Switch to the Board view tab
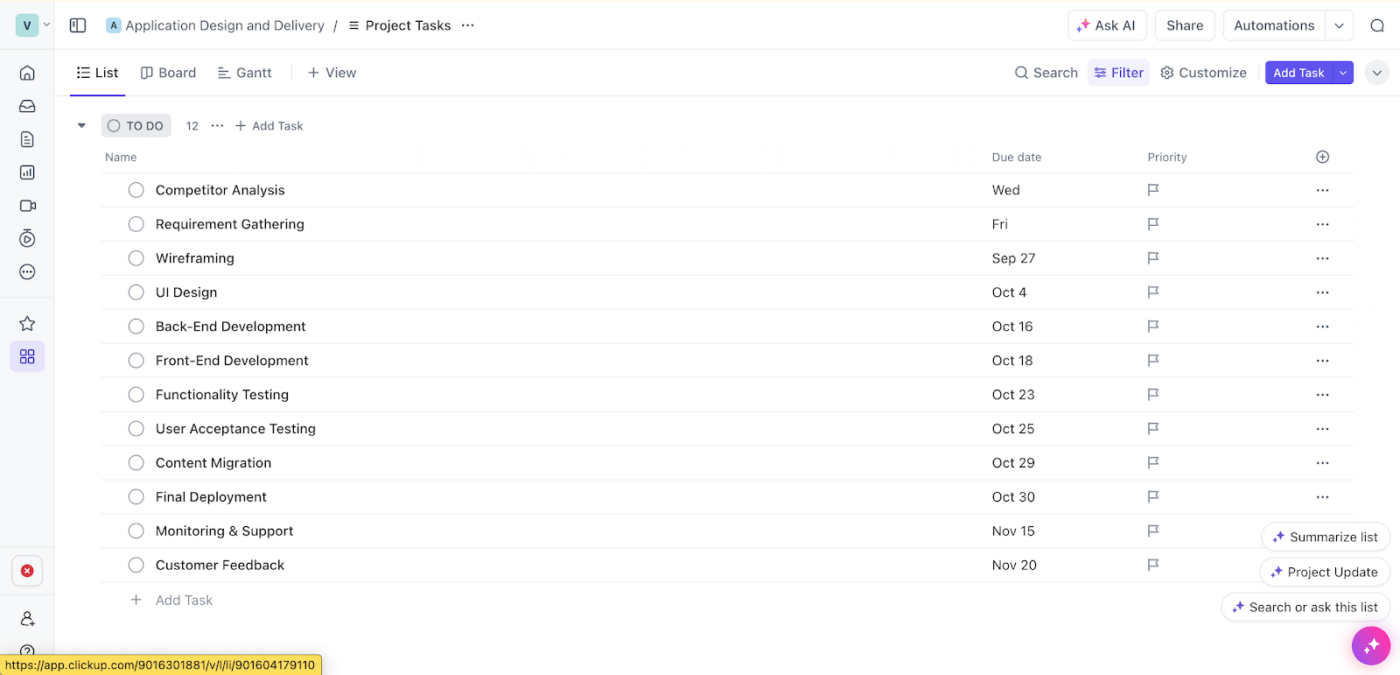This screenshot has height=675, width=1400. click(x=168, y=73)
